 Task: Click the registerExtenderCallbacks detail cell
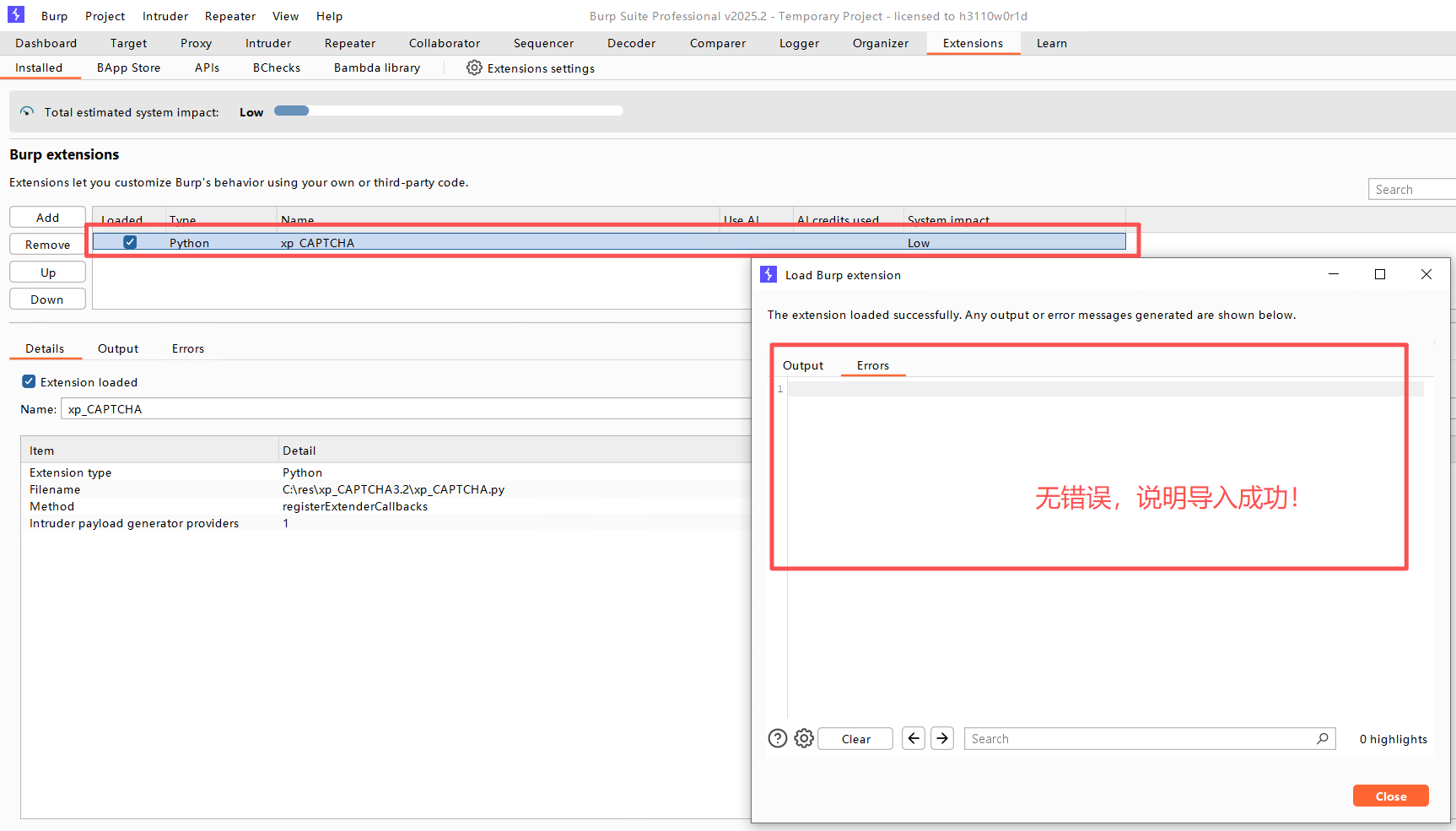[x=354, y=505]
